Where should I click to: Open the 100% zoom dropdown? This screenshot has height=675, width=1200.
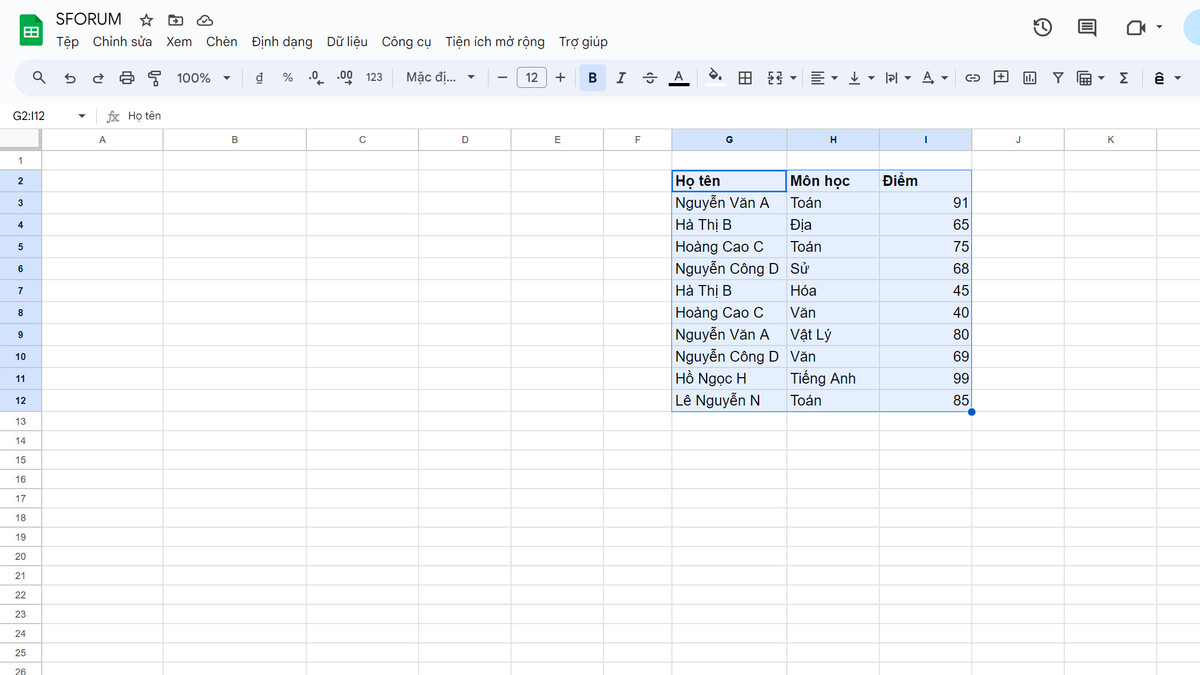click(204, 78)
